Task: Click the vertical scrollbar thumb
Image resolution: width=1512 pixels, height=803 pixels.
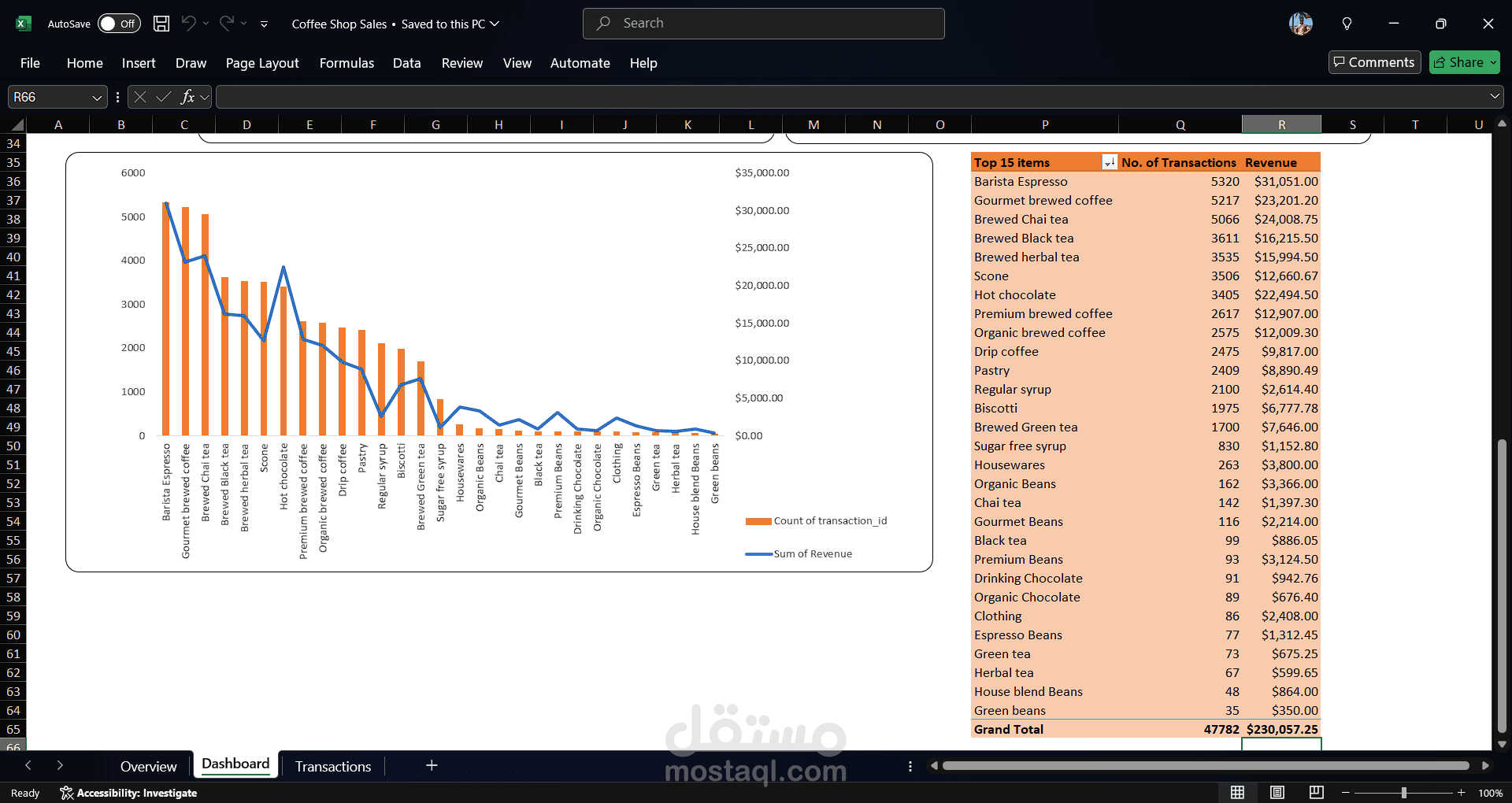Action: click(1502, 587)
